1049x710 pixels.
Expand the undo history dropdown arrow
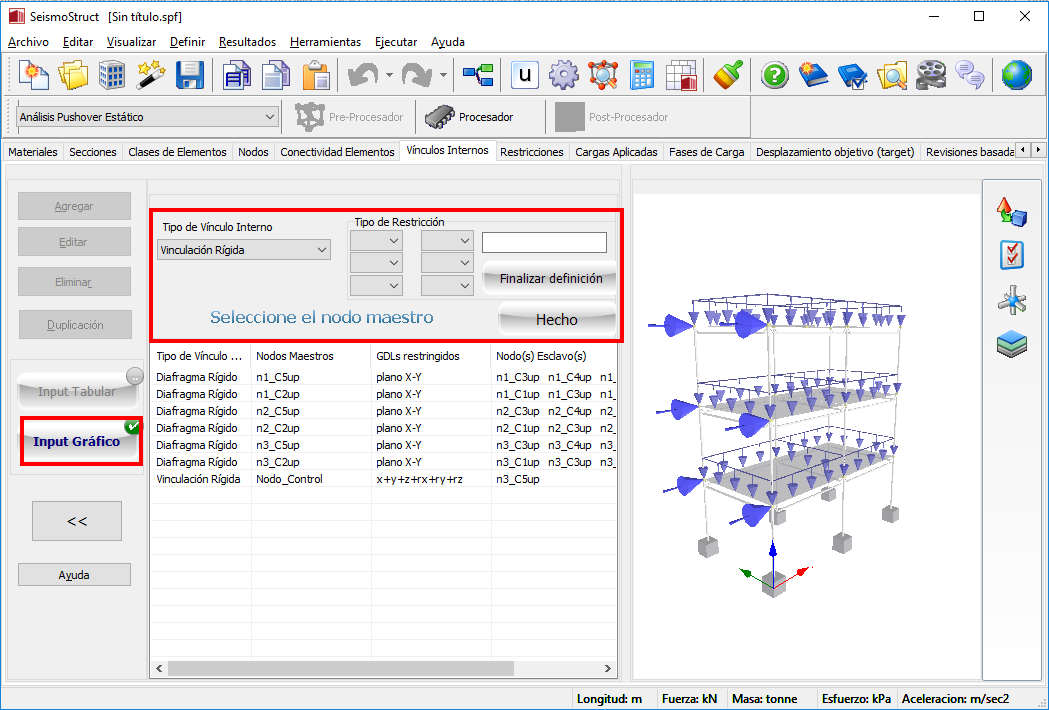[x=388, y=75]
